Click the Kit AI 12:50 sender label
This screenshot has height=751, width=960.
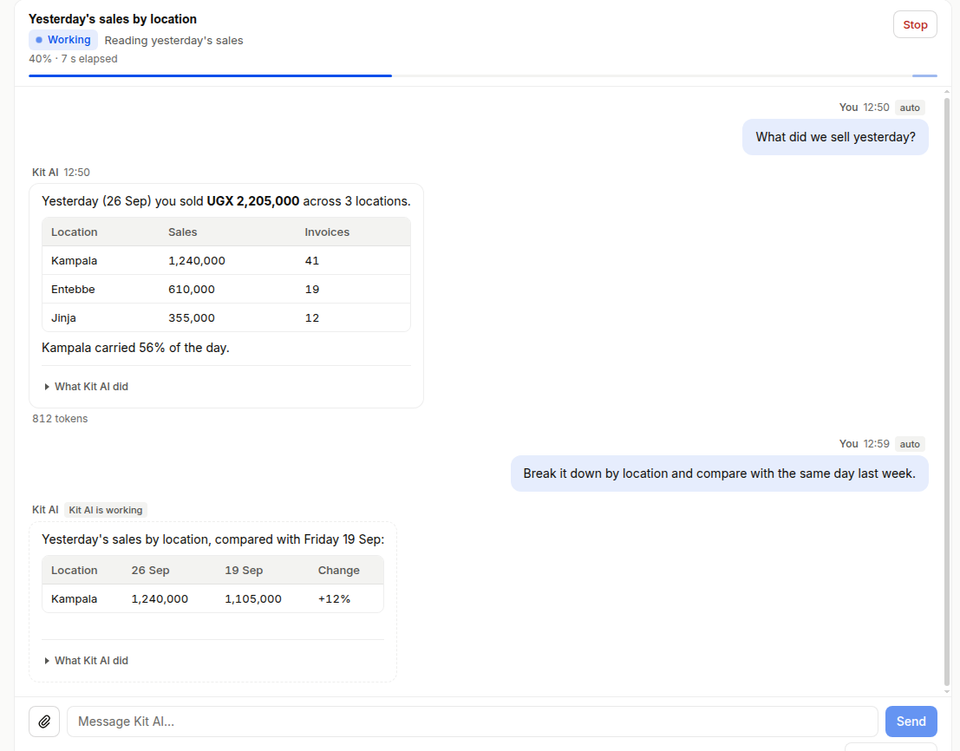click(61, 173)
